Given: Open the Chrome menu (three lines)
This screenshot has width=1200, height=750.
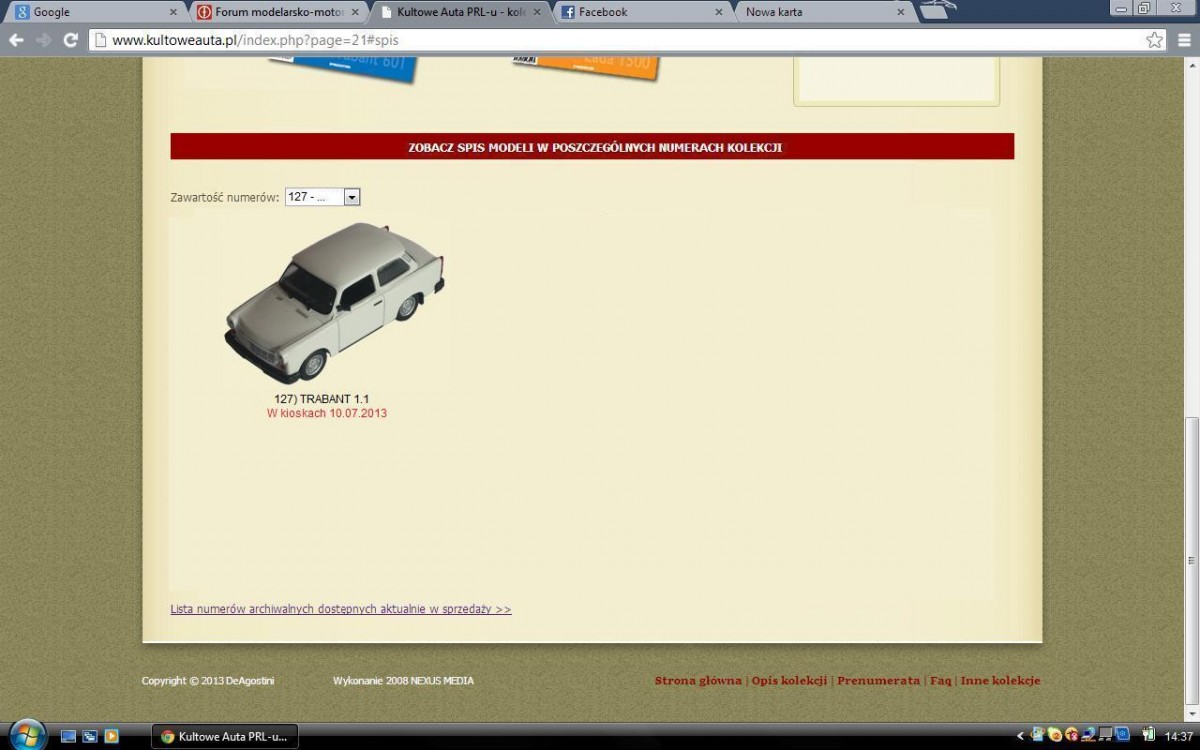Looking at the screenshot, I should pyautogui.click(x=1184, y=40).
